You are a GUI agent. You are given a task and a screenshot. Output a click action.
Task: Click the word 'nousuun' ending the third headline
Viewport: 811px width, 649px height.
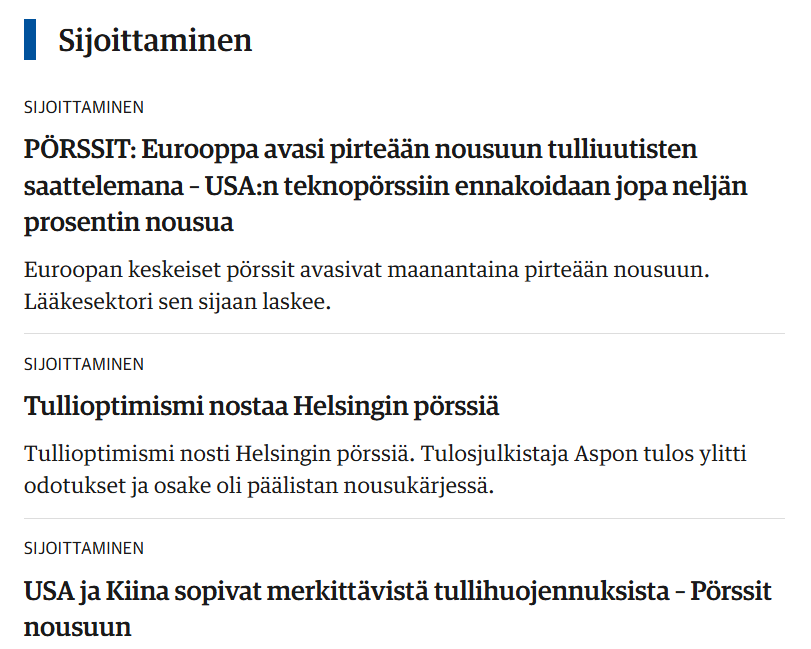[x=78, y=628]
